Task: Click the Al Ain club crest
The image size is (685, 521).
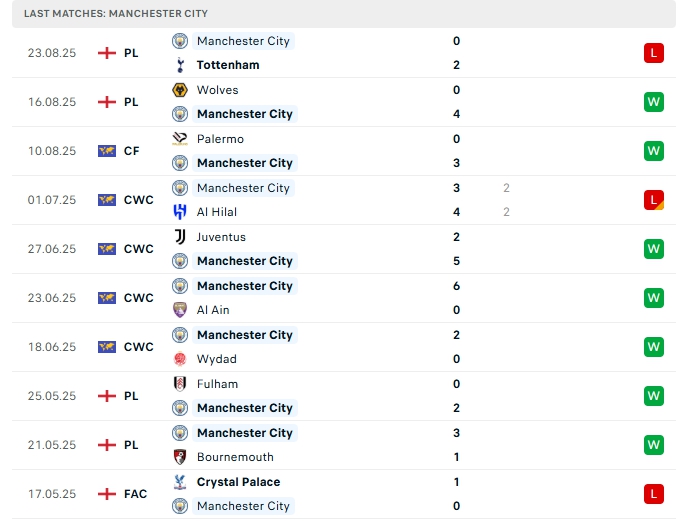Action: (x=180, y=310)
